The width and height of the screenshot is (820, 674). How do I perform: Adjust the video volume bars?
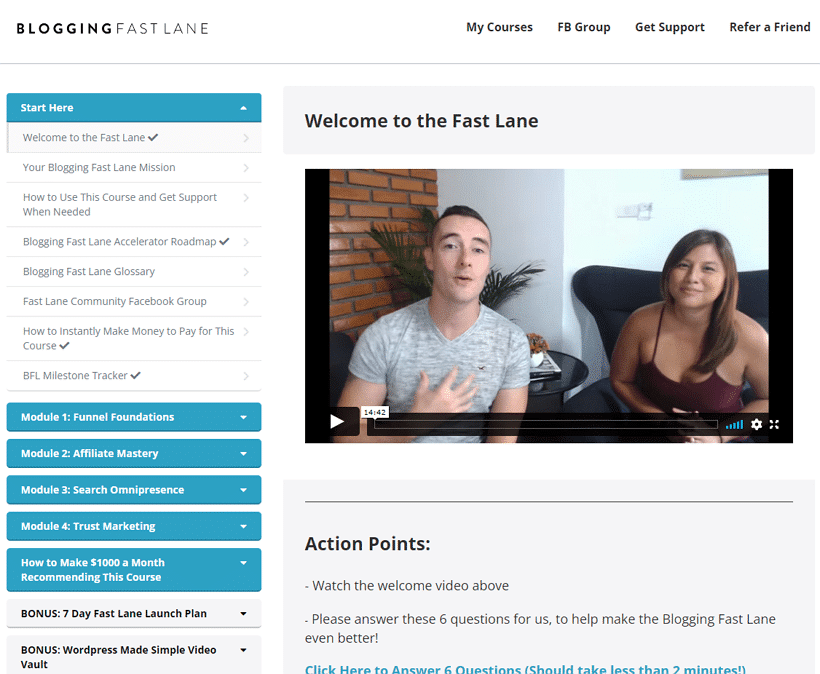(734, 425)
